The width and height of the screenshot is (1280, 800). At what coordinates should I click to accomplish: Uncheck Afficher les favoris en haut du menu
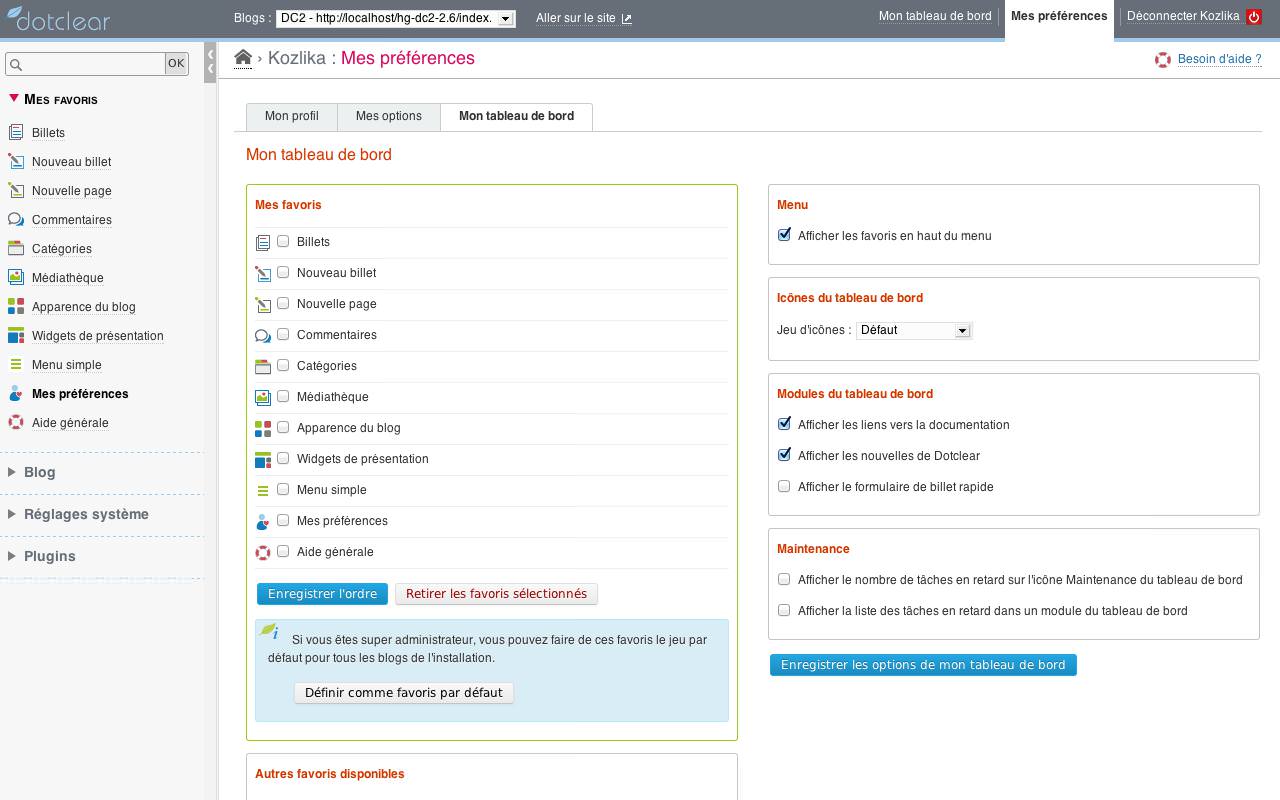coord(784,235)
